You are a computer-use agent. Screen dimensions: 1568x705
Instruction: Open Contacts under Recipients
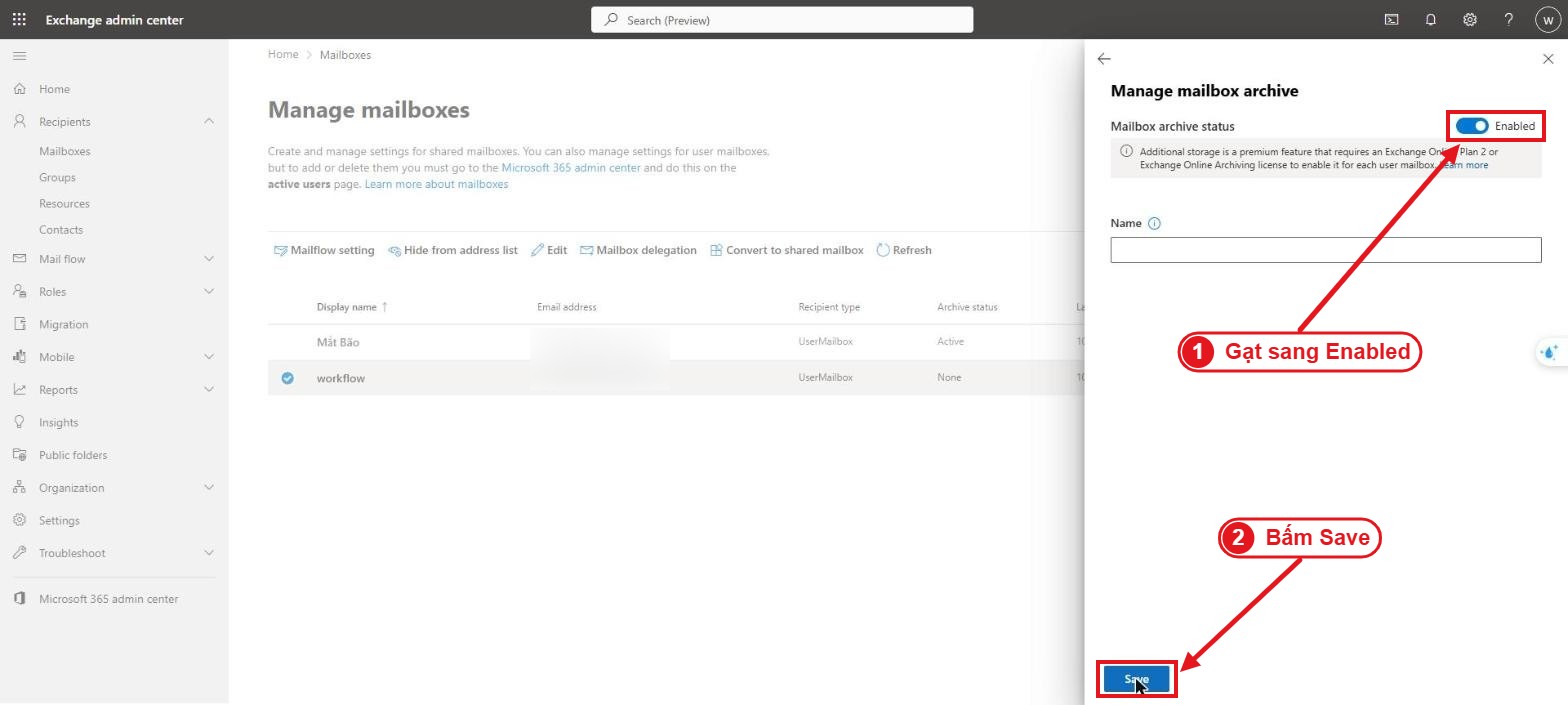pyautogui.click(x=61, y=229)
